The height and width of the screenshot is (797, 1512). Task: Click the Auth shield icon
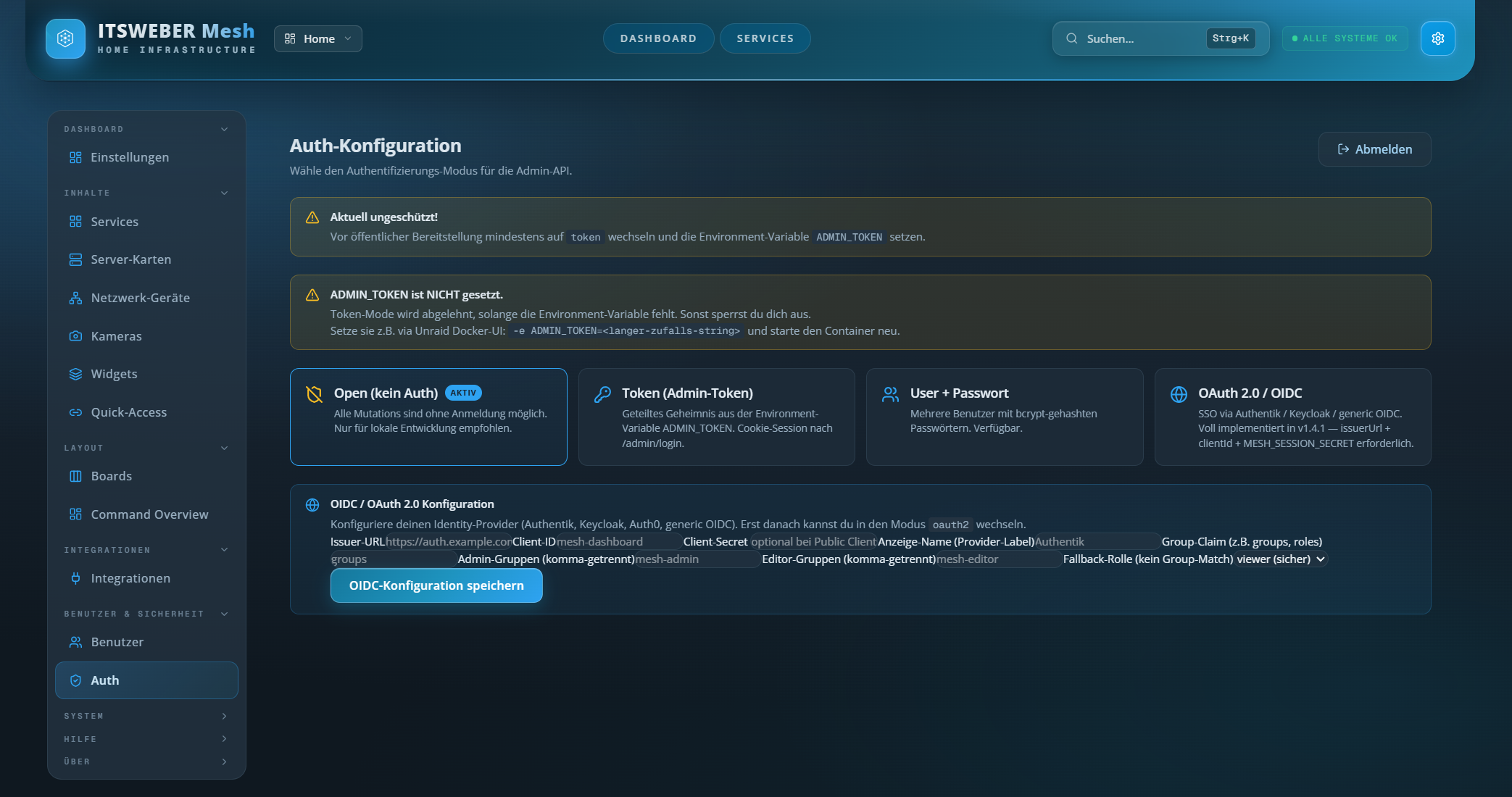point(76,680)
